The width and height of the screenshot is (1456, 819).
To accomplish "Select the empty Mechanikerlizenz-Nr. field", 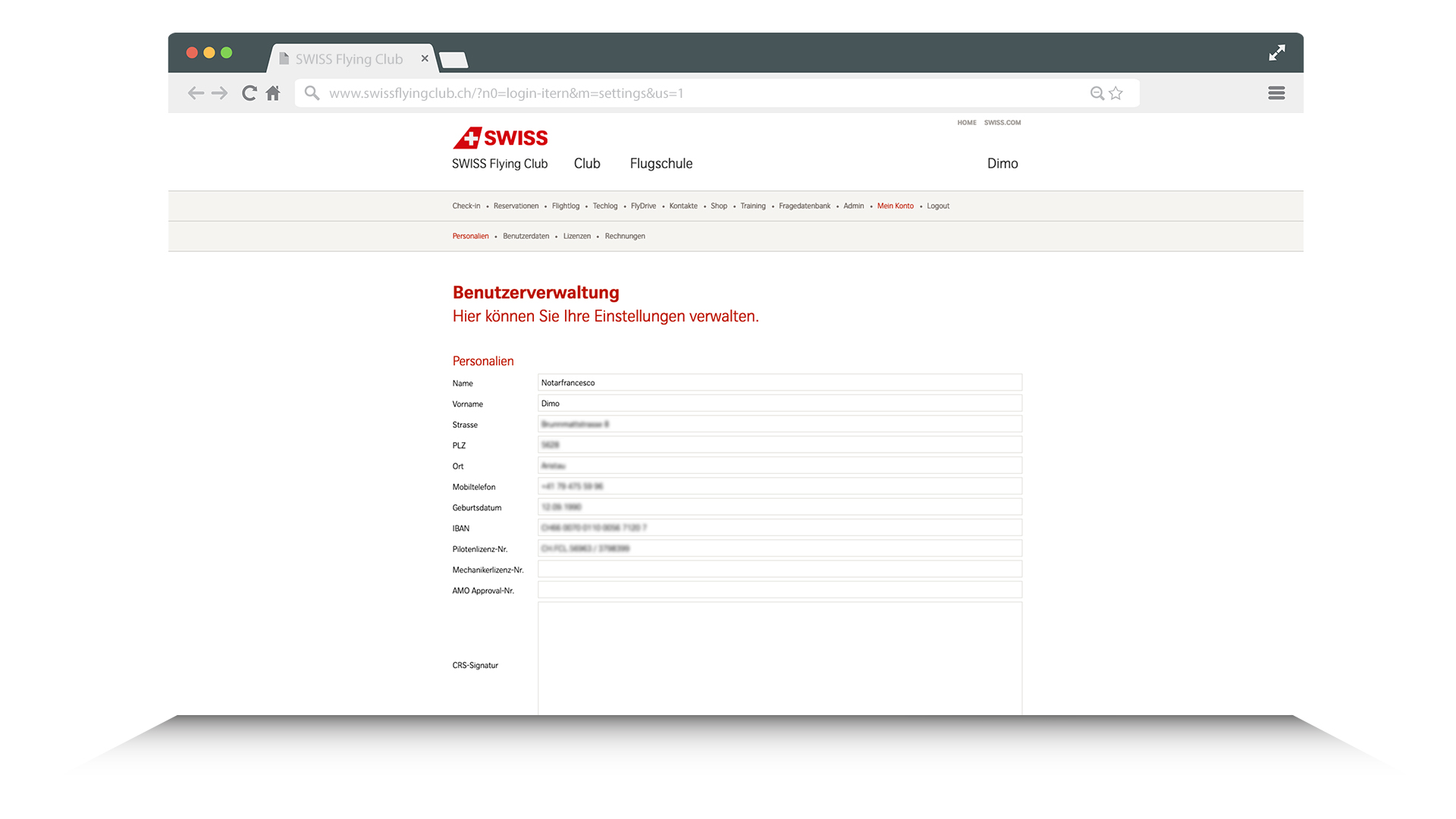I will click(779, 569).
